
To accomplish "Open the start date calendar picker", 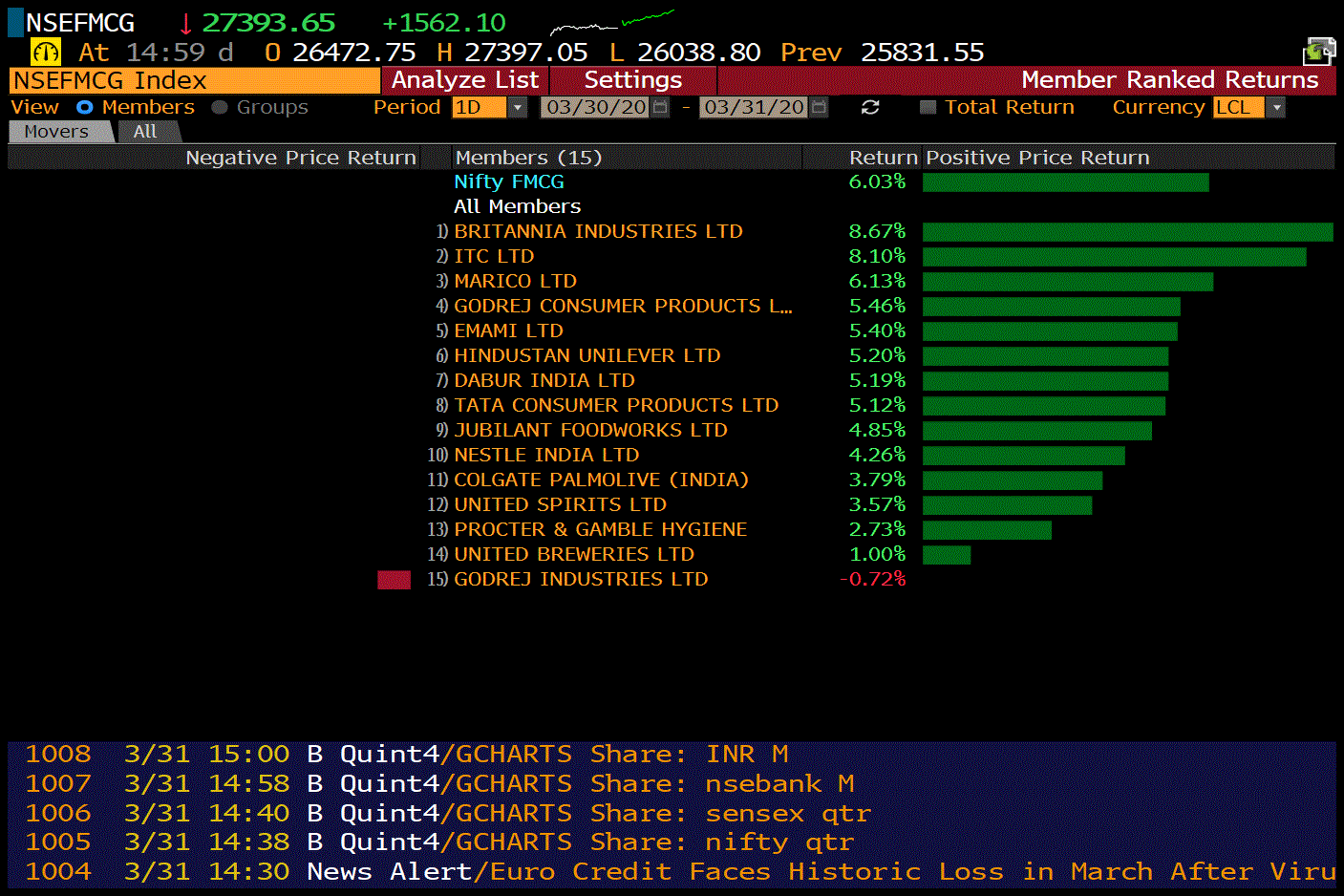I will point(660,108).
